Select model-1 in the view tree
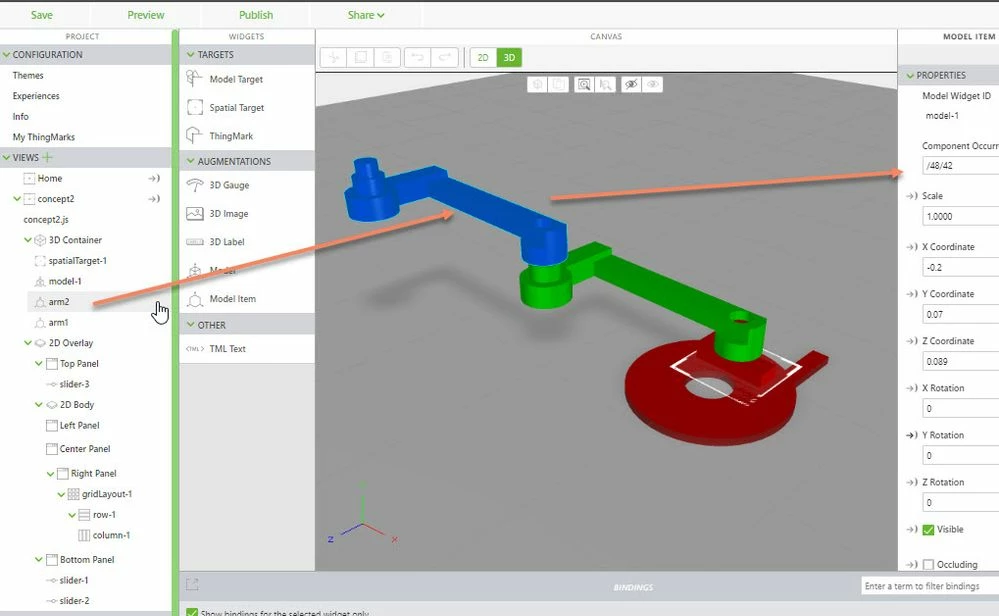This screenshot has height=616, width=999. [65, 281]
